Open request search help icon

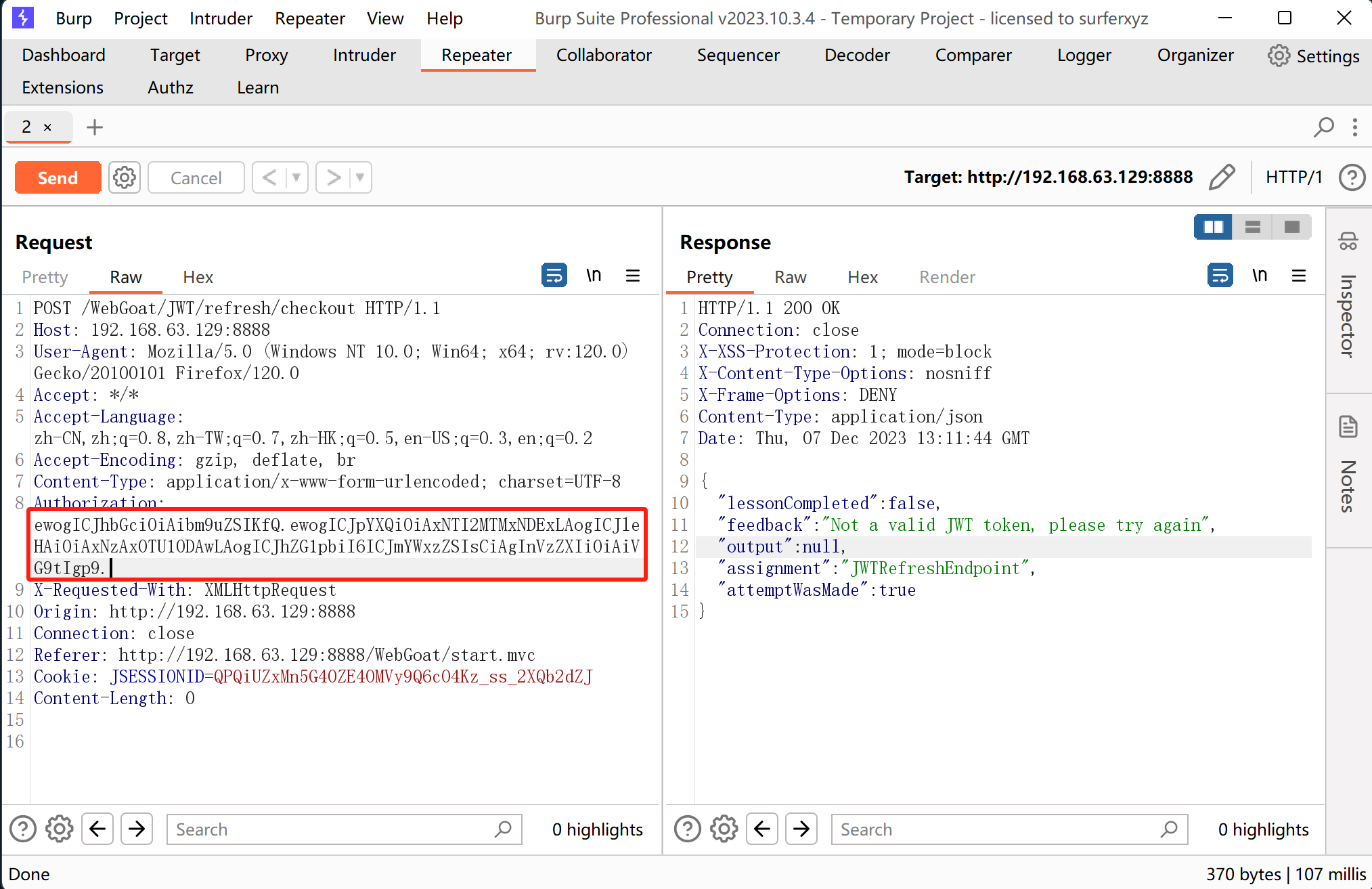pos(23,829)
